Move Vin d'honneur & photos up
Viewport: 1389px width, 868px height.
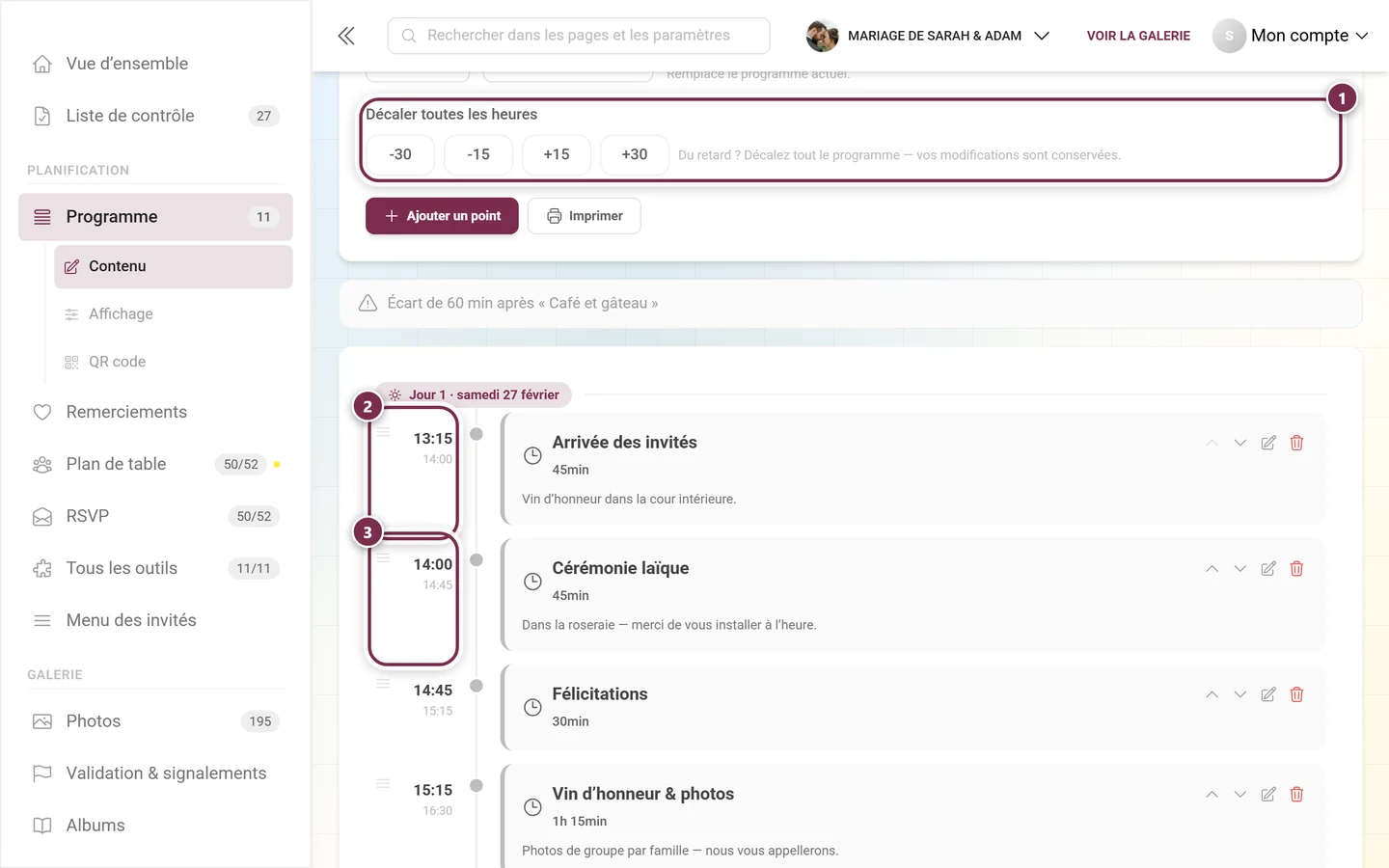click(x=1212, y=795)
